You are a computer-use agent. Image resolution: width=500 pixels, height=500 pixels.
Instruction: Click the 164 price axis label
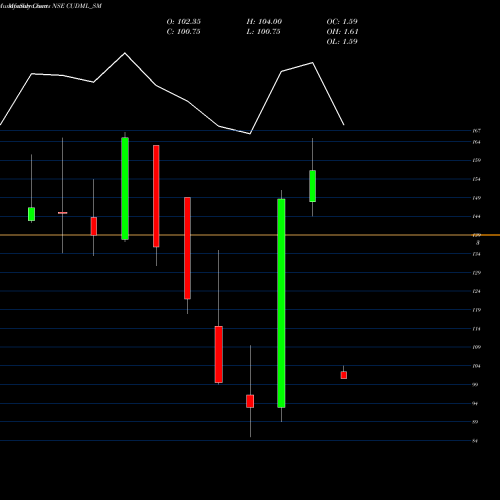pos(476,142)
